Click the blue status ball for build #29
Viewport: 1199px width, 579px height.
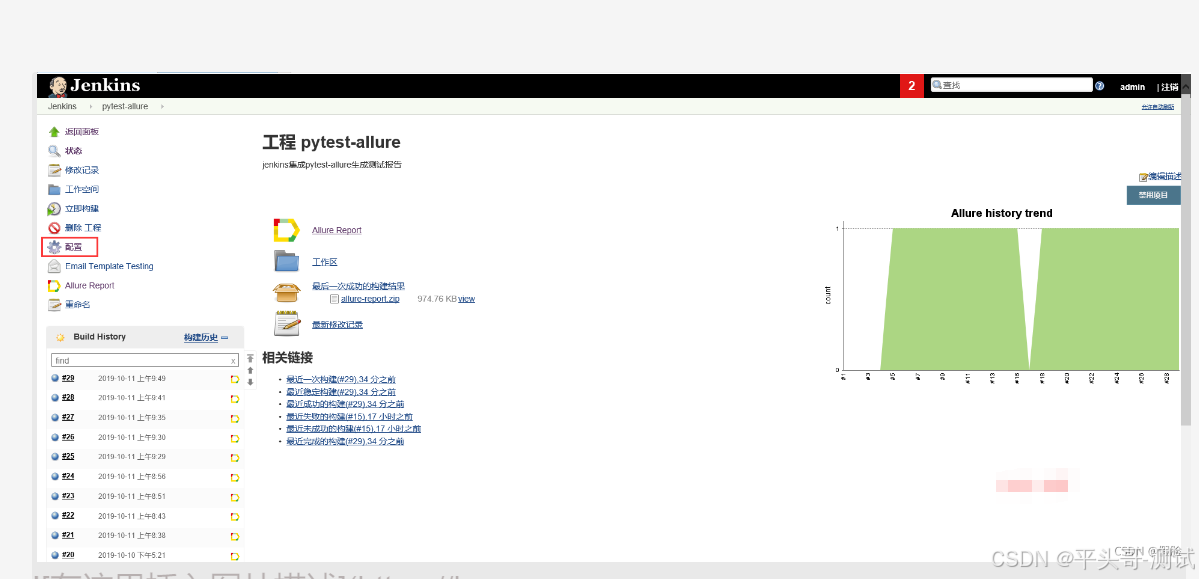tap(55, 378)
